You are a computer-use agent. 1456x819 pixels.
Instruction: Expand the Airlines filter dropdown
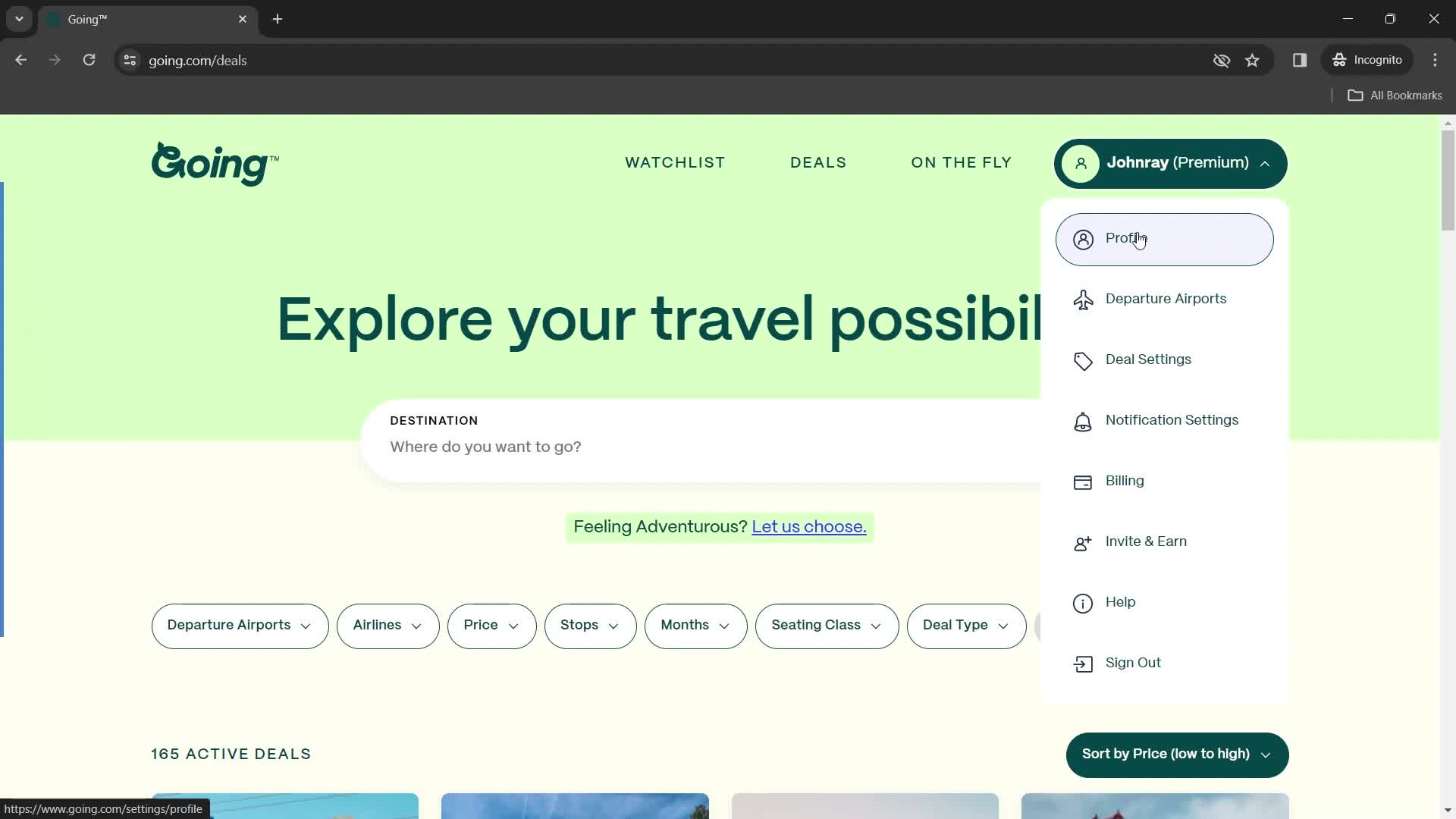[x=388, y=626]
